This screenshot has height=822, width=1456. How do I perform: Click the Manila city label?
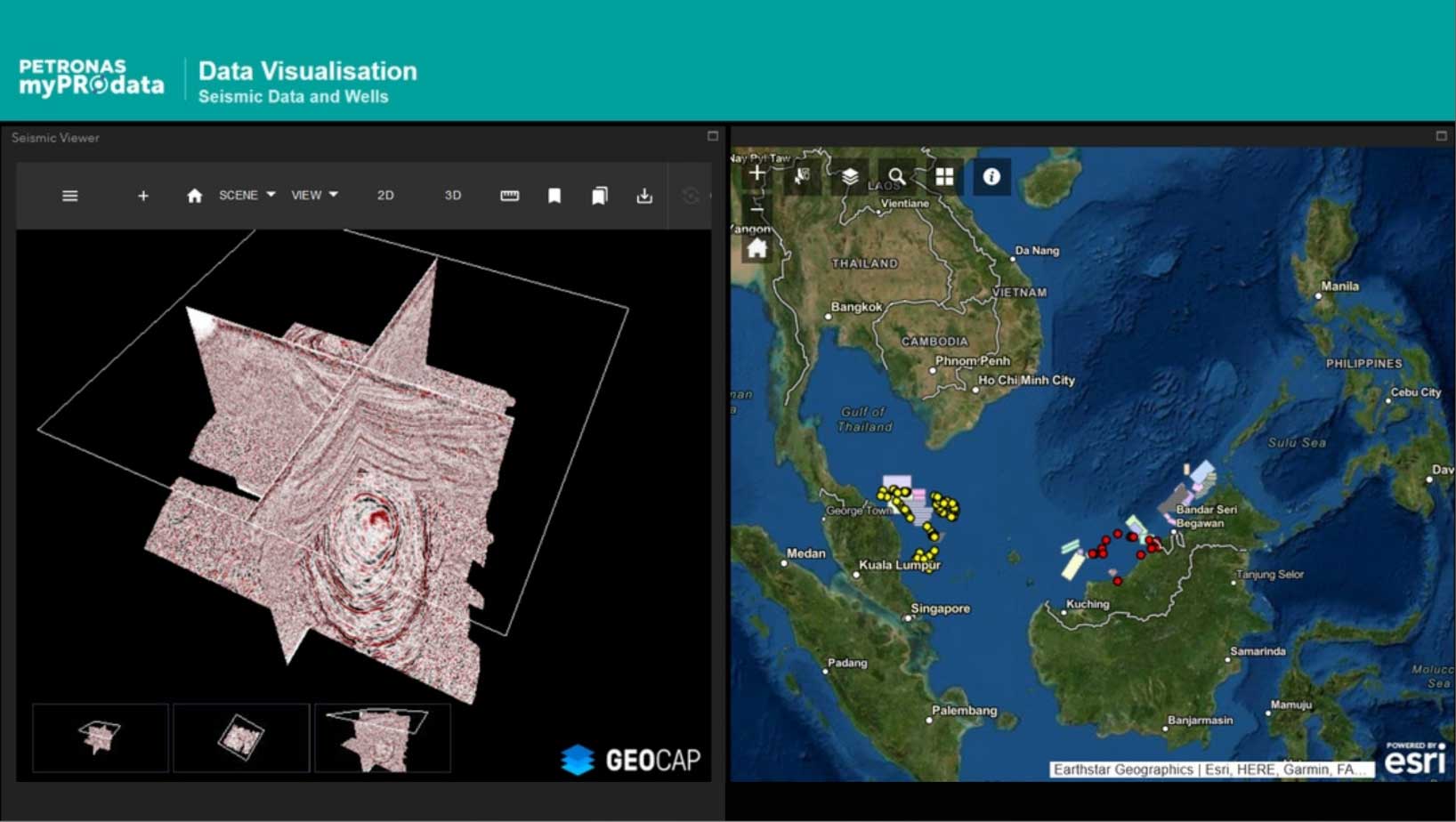pyautogui.click(x=1339, y=286)
